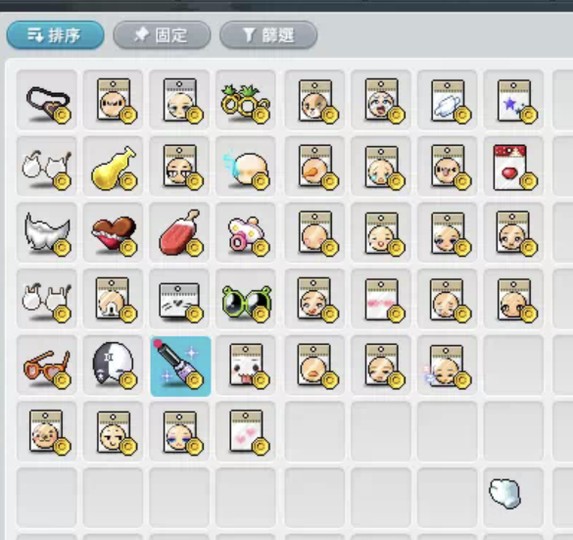The height and width of the screenshot is (540, 573).
Task: Click the empty slot after pink hearts coupon
Action: click(x=315, y=431)
